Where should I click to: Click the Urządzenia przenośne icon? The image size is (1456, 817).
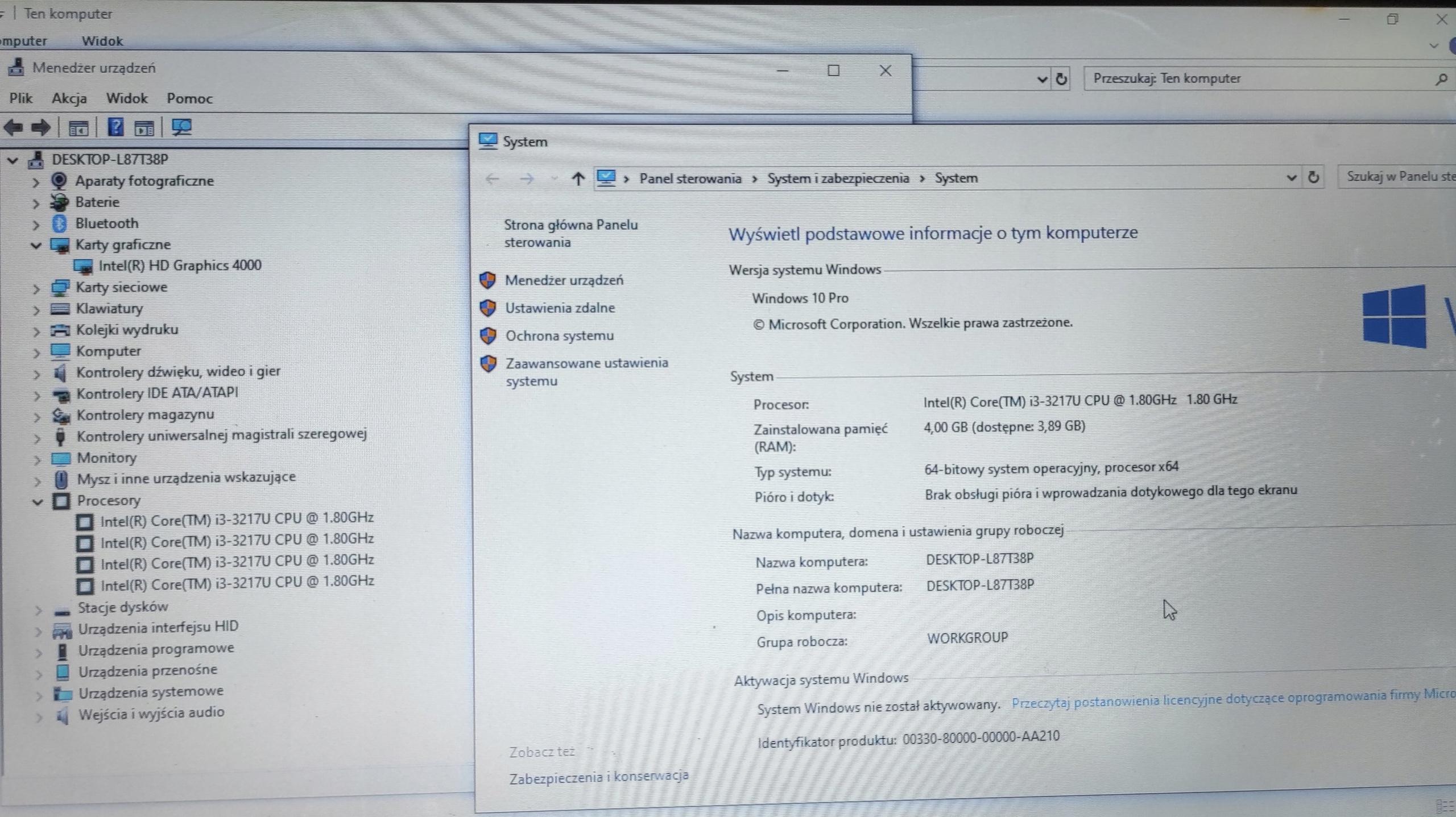click(x=63, y=672)
